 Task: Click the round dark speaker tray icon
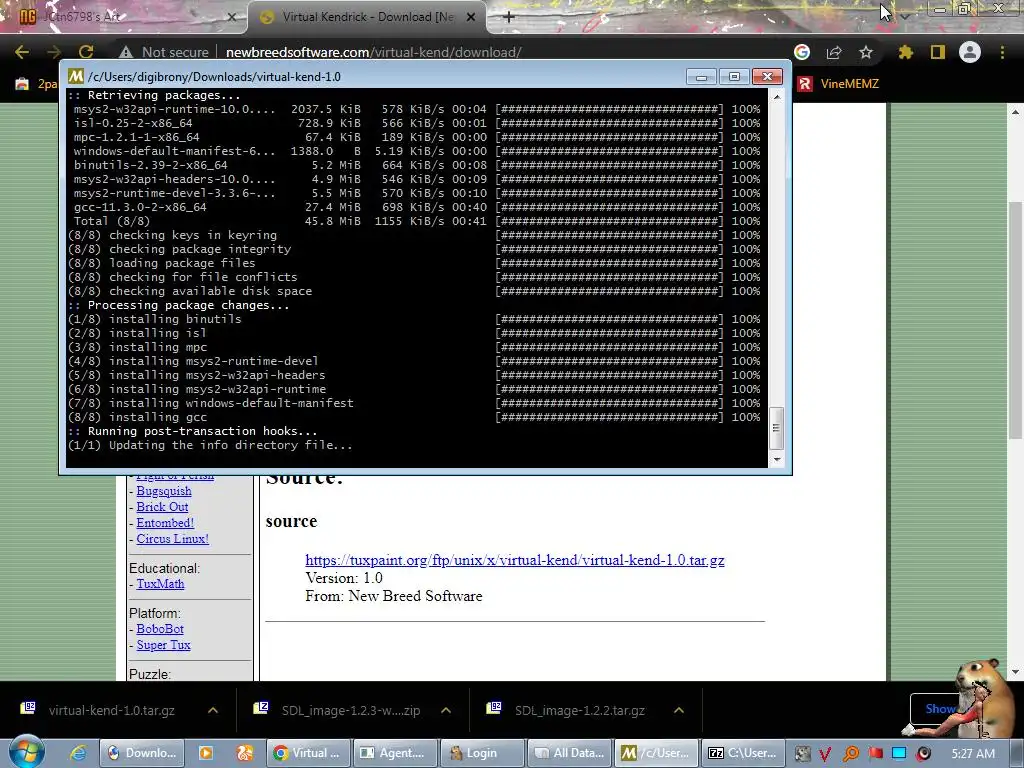(923, 754)
